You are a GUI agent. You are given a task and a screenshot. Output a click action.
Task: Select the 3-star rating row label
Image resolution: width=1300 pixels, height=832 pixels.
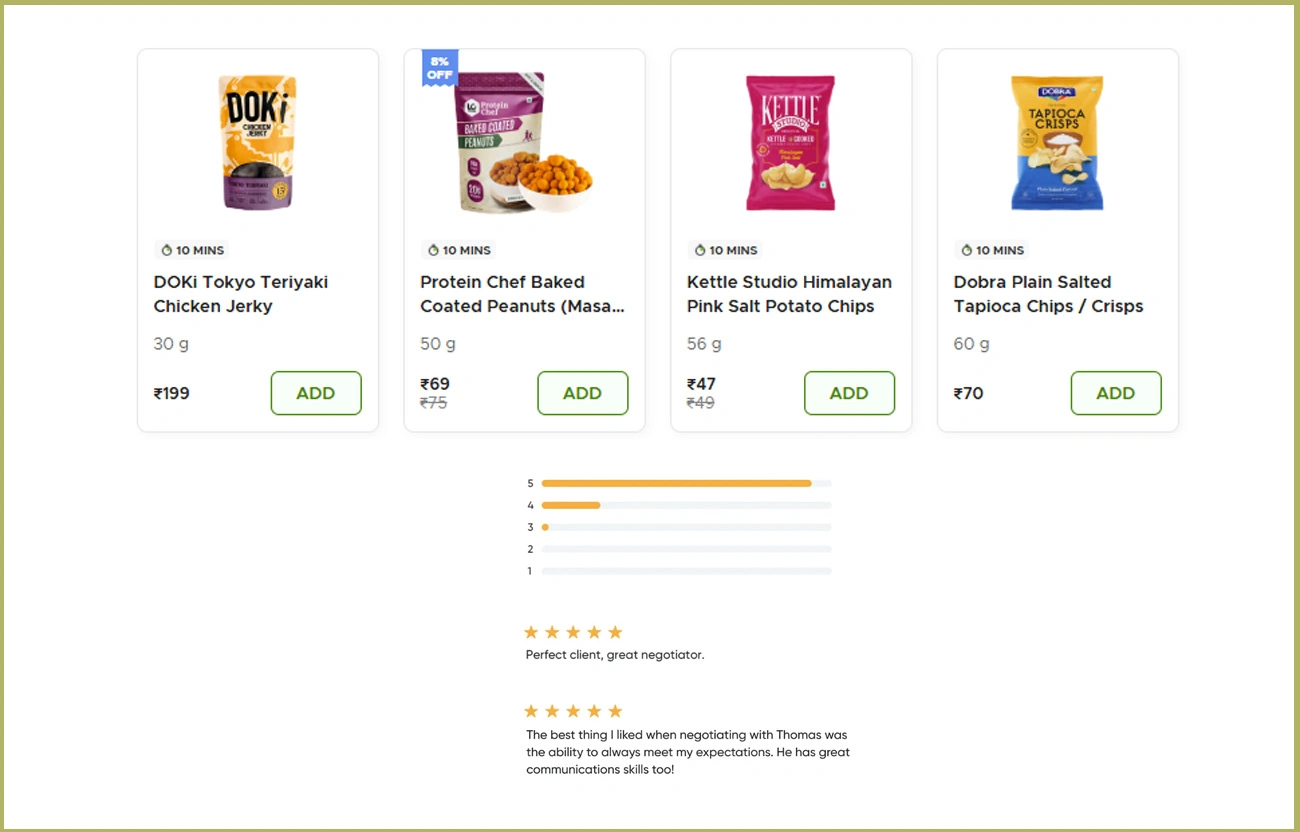click(530, 527)
